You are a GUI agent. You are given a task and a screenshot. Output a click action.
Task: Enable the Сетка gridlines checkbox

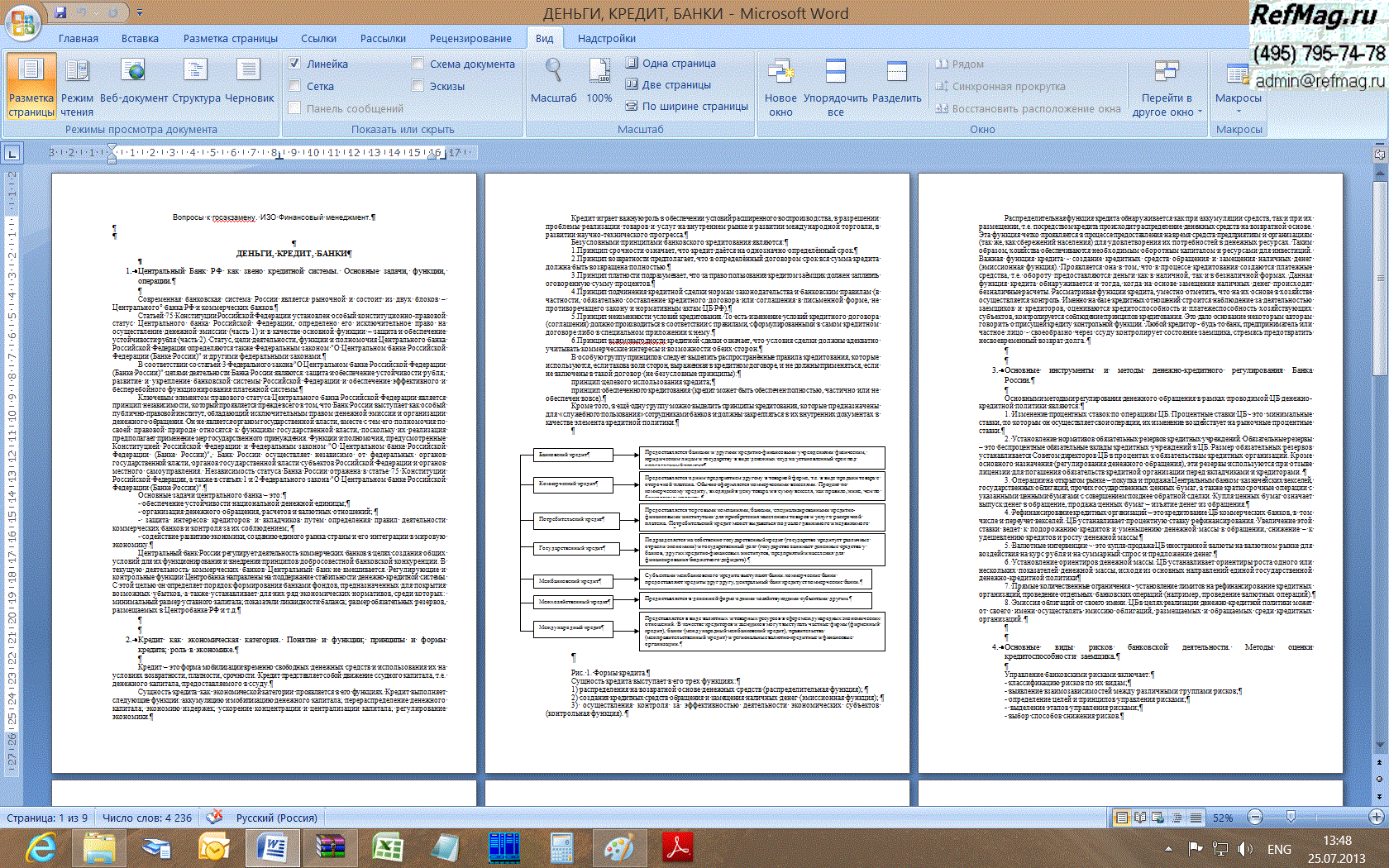(294, 86)
